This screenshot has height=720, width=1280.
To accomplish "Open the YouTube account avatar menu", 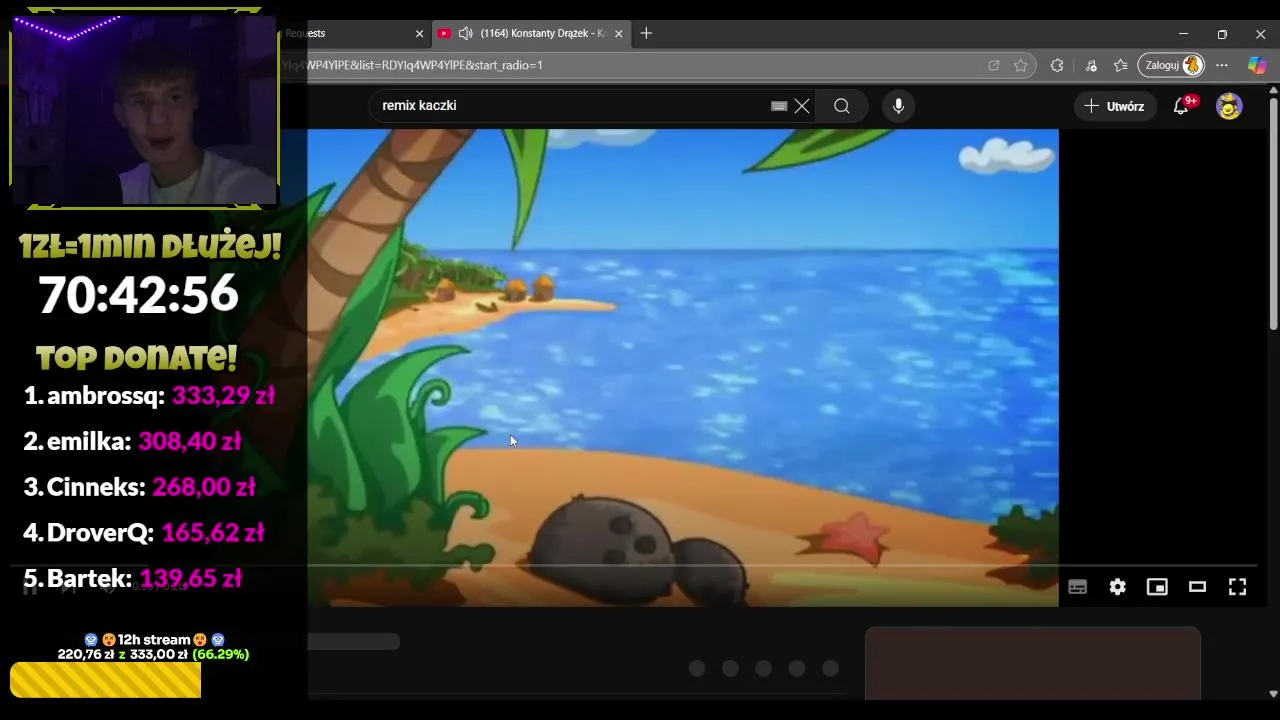I will coord(1229,106).
